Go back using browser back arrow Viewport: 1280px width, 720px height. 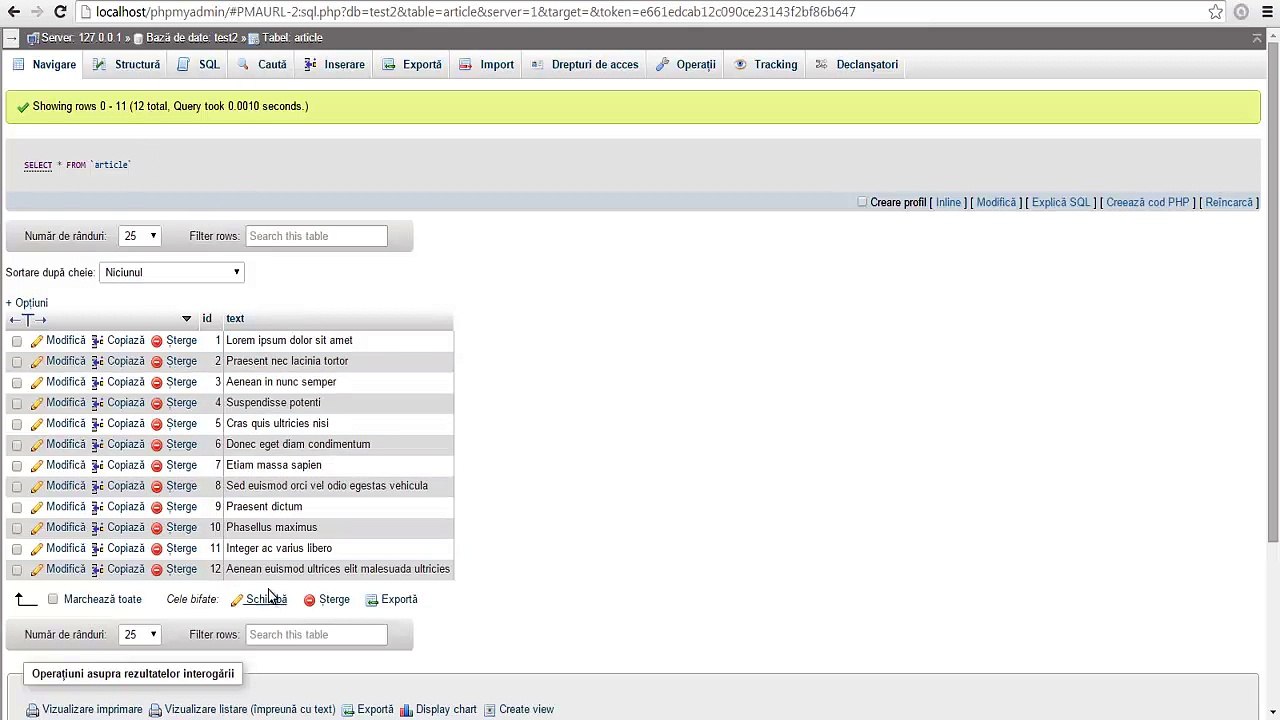coord(14,12)
